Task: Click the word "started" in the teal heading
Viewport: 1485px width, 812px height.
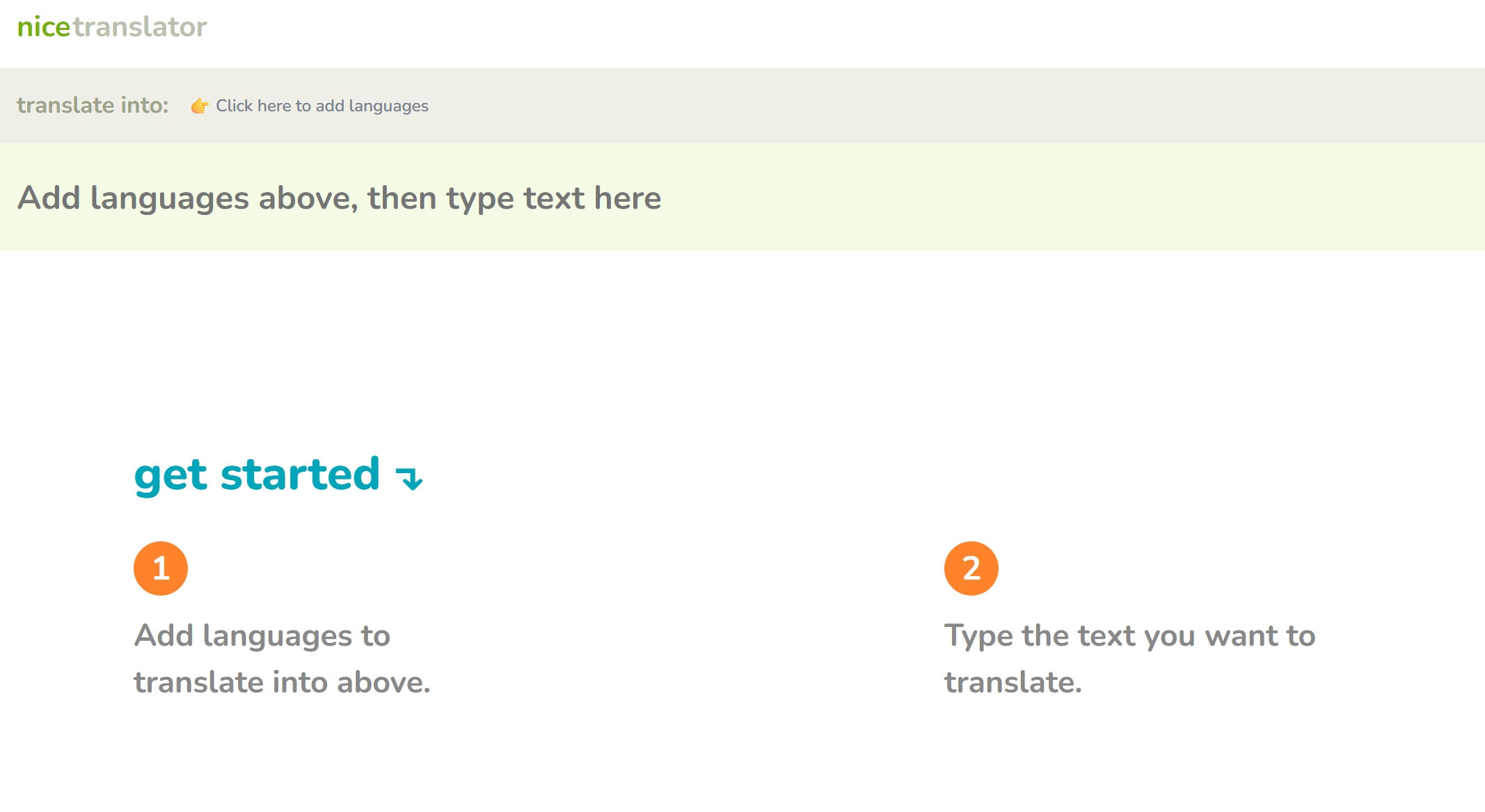Action: (x=300, y=475)
